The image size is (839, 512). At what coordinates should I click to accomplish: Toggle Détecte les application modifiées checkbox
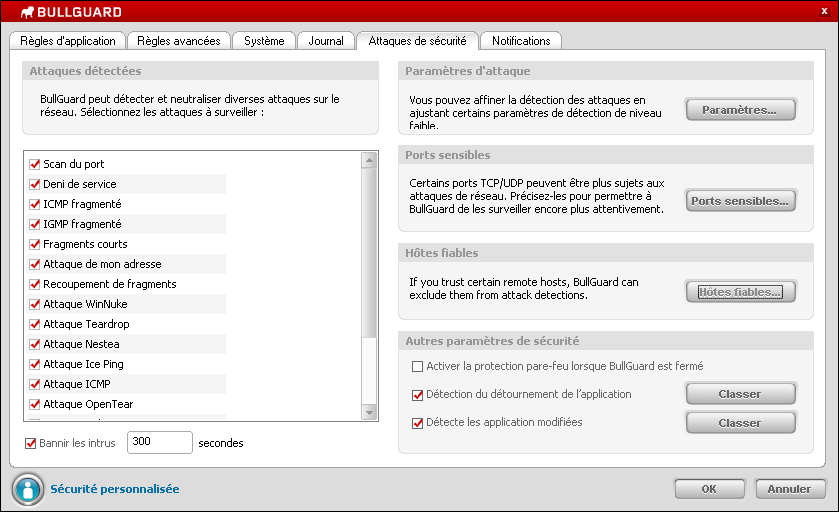(x=417, y=423)
